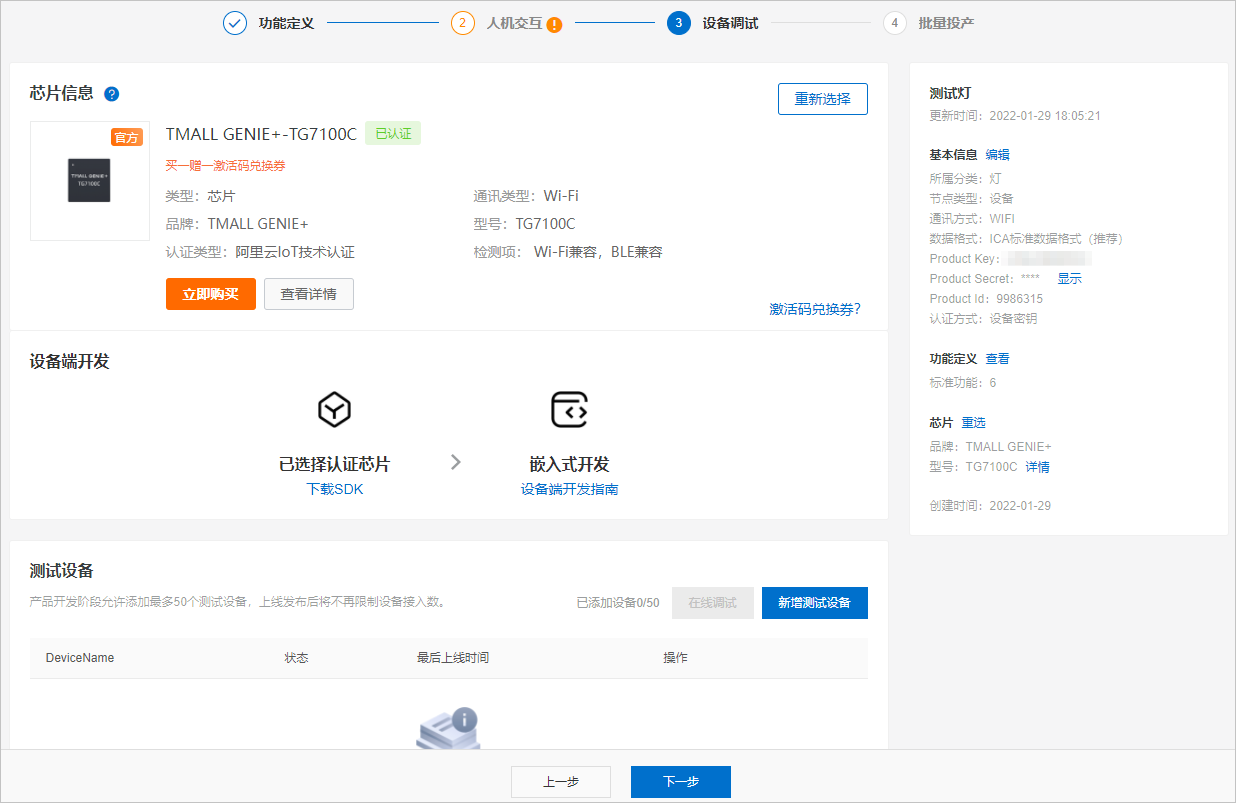Viewport: 1236px width, 803px height.
Task: Click the DeviceName column header
Action: point(80,658)
